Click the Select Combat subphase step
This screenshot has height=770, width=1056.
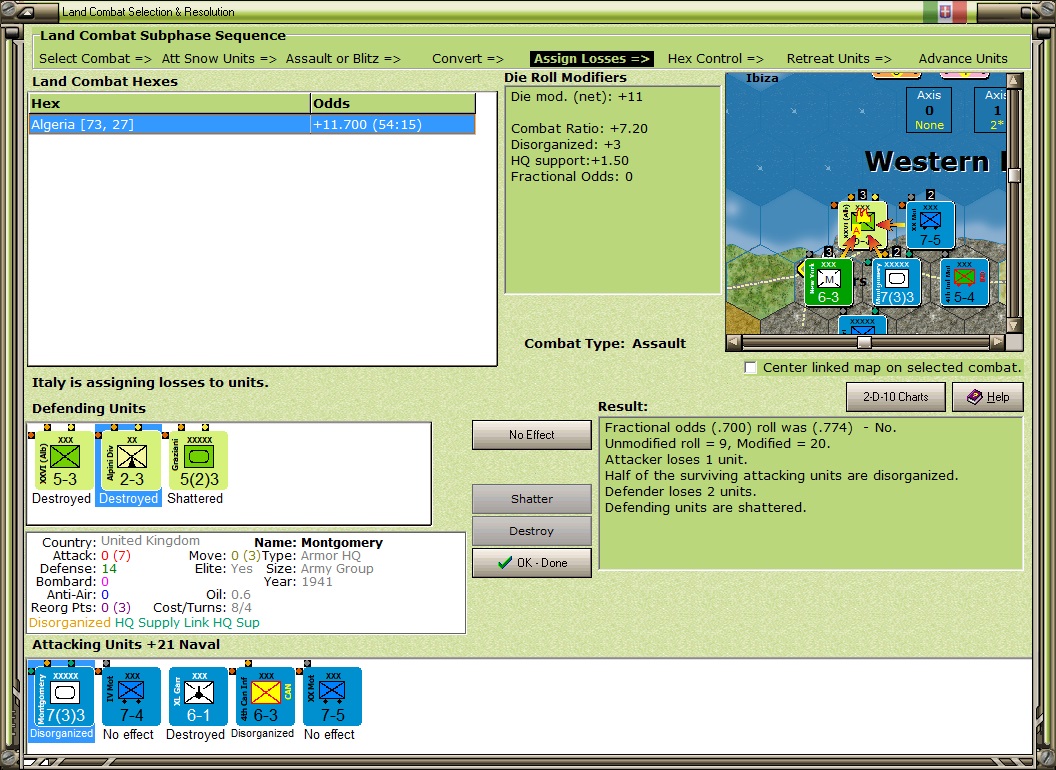click(x=95, y=59)
